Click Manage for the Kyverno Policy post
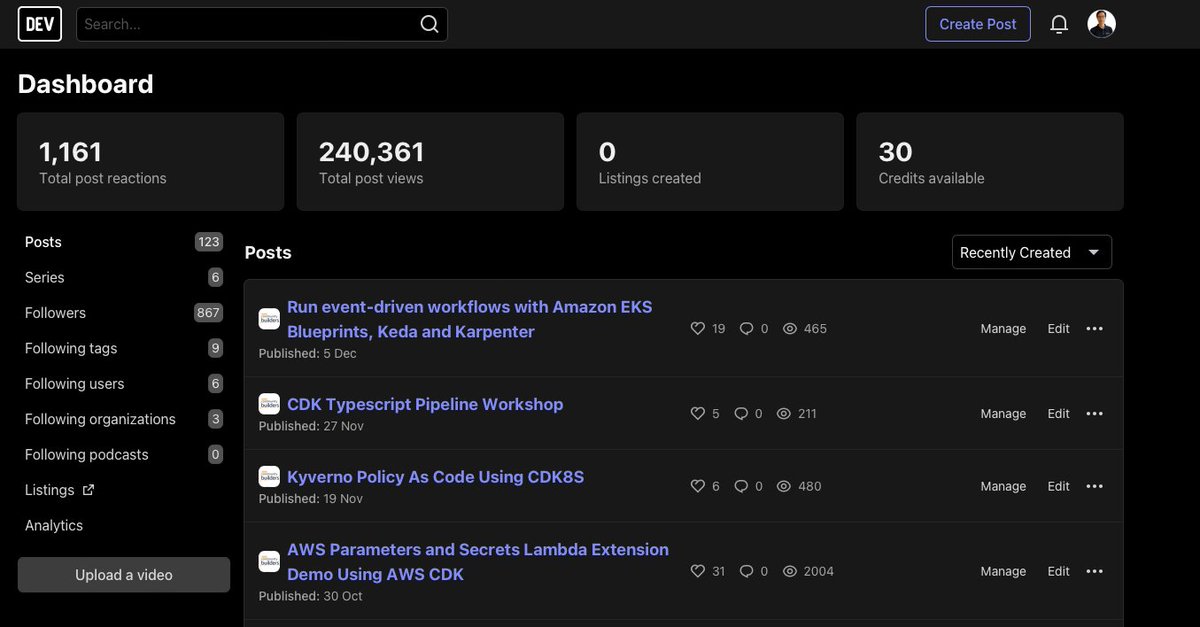This screenshot has height=627, width=1200. (1003, 486)
